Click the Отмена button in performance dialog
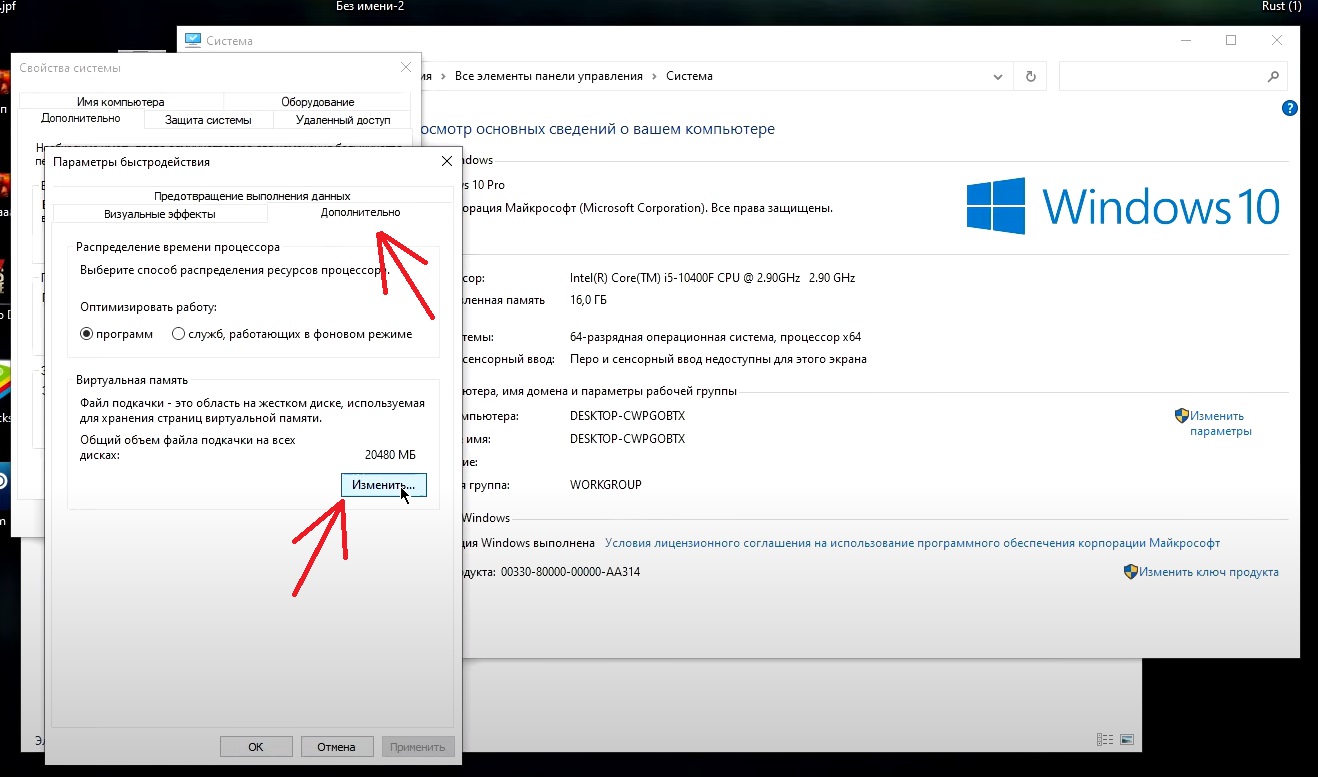 [336, 747]
